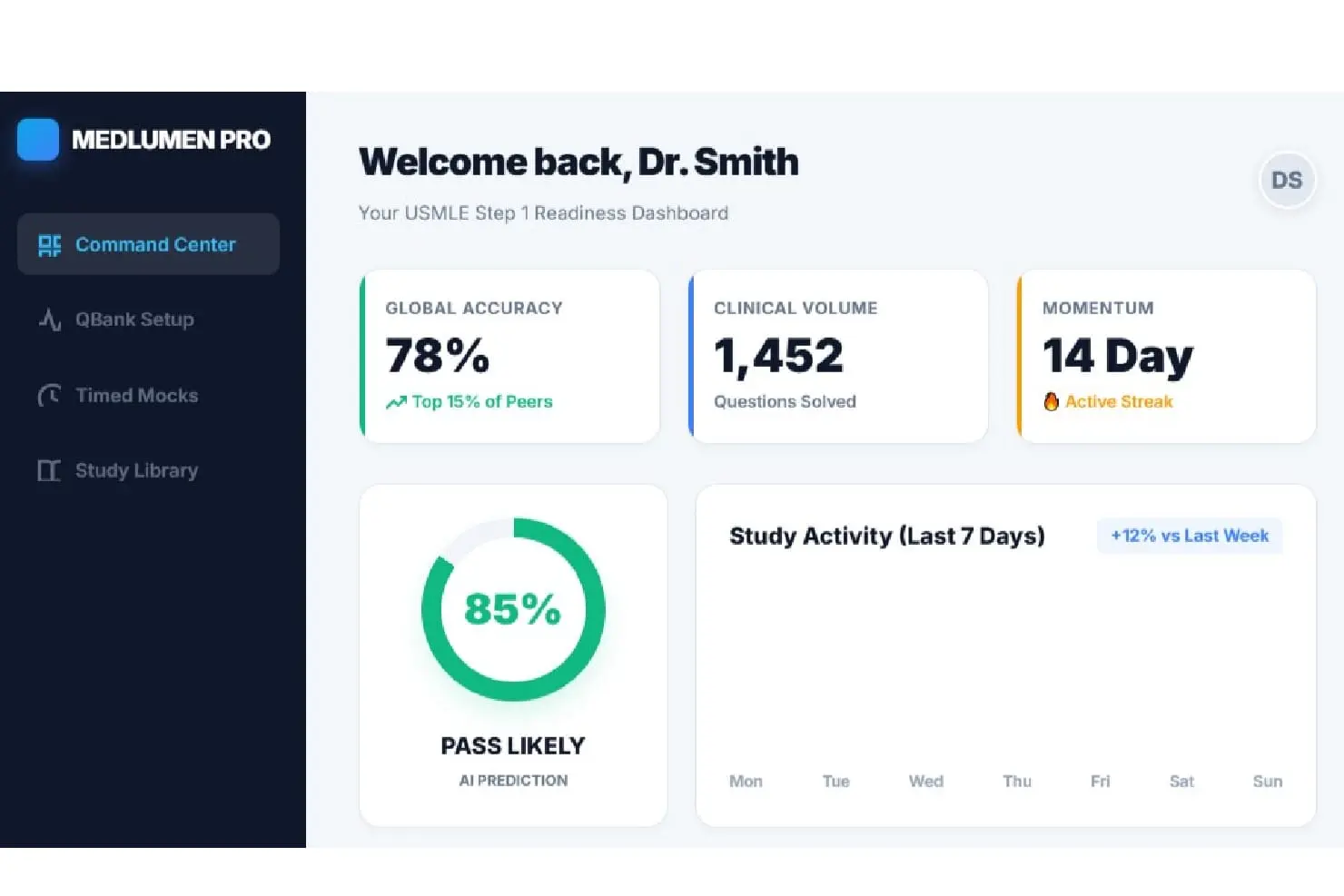Click the QBank Setup pulse icon
1344x896 pixels.
pyautogui.click(x=49, y=320)
